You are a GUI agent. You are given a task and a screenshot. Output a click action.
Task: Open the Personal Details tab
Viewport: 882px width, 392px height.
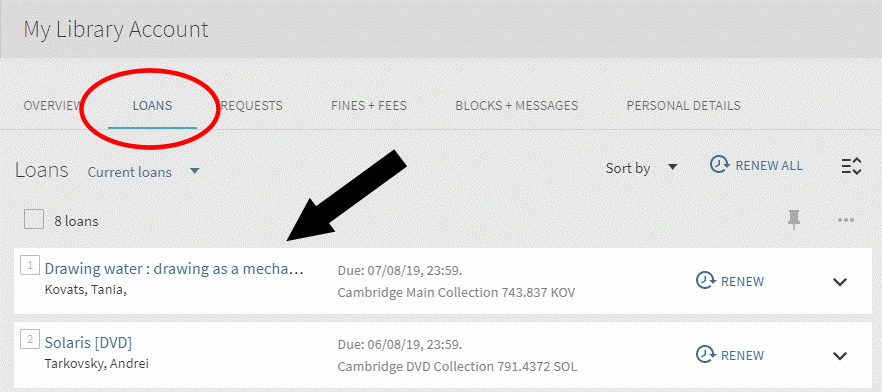(x=683, y=105)
